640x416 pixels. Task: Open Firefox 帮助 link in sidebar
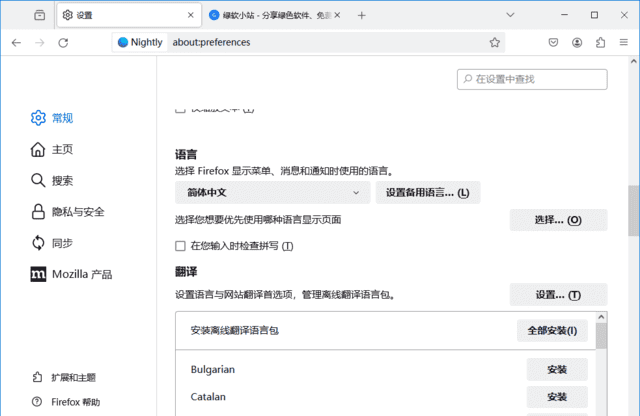point(66,402)
